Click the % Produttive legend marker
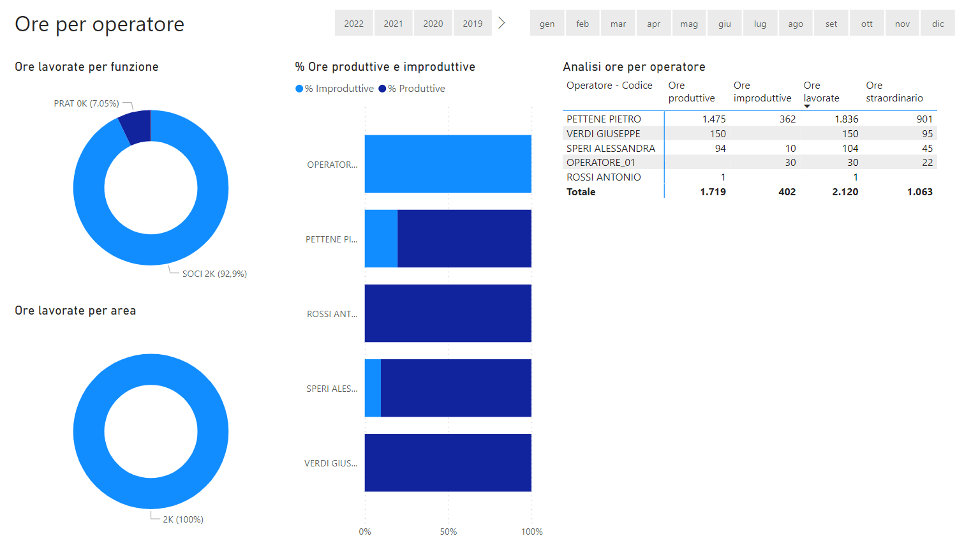The width and height of the screenshot is (964, 544). (384, 89)
